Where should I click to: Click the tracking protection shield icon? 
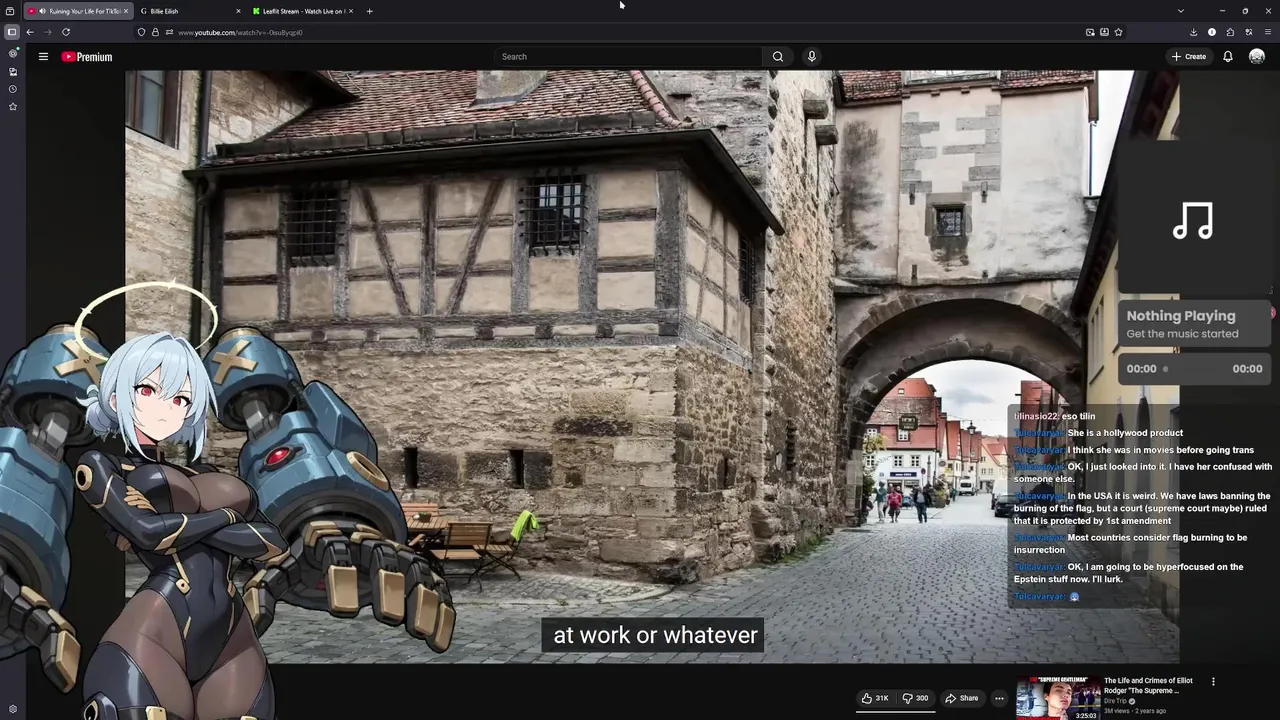pyautogui.click(x=141, y=32)
